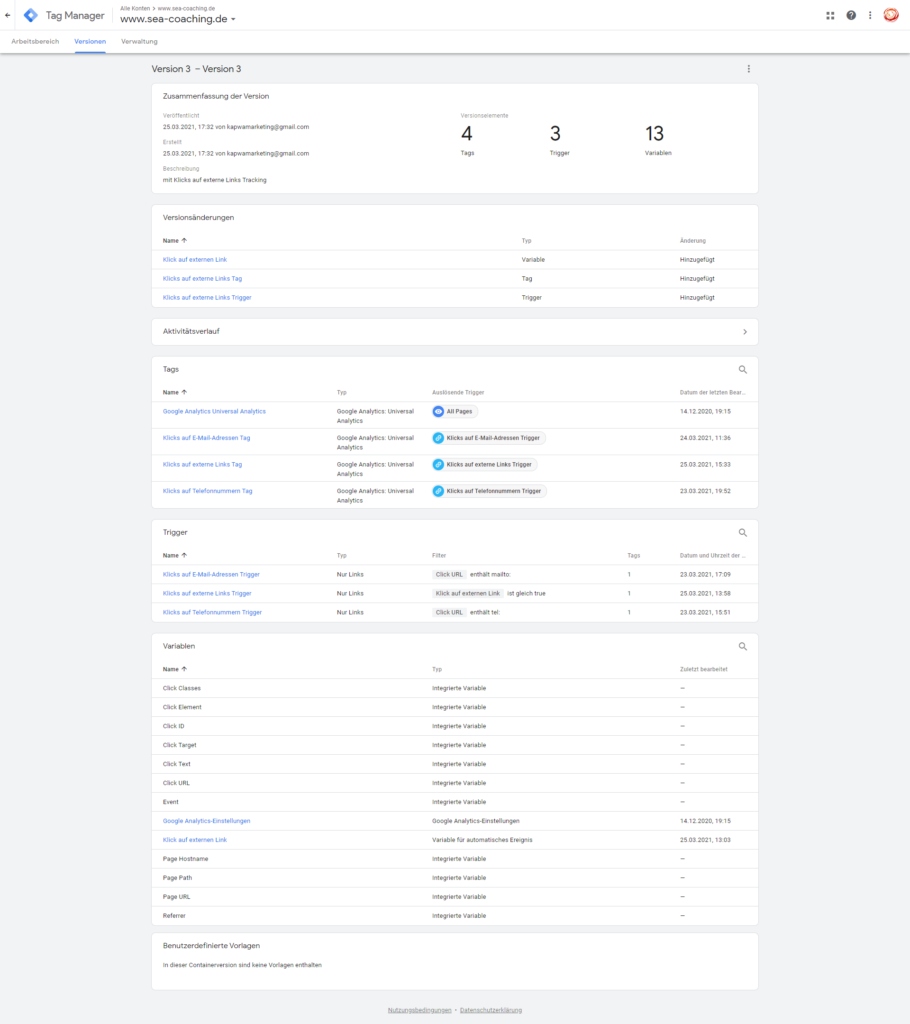Image resolution: width=910 pixels, height=1024 pixels.
Task: Open the Google Analytics Universal Analytics tag
Action: (214, 411)
